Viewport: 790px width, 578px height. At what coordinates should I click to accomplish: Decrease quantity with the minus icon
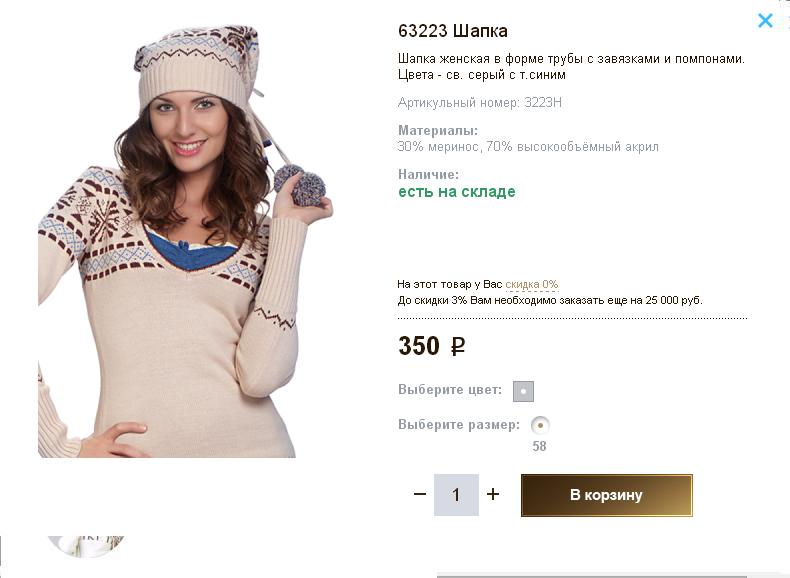click(420, 494)
